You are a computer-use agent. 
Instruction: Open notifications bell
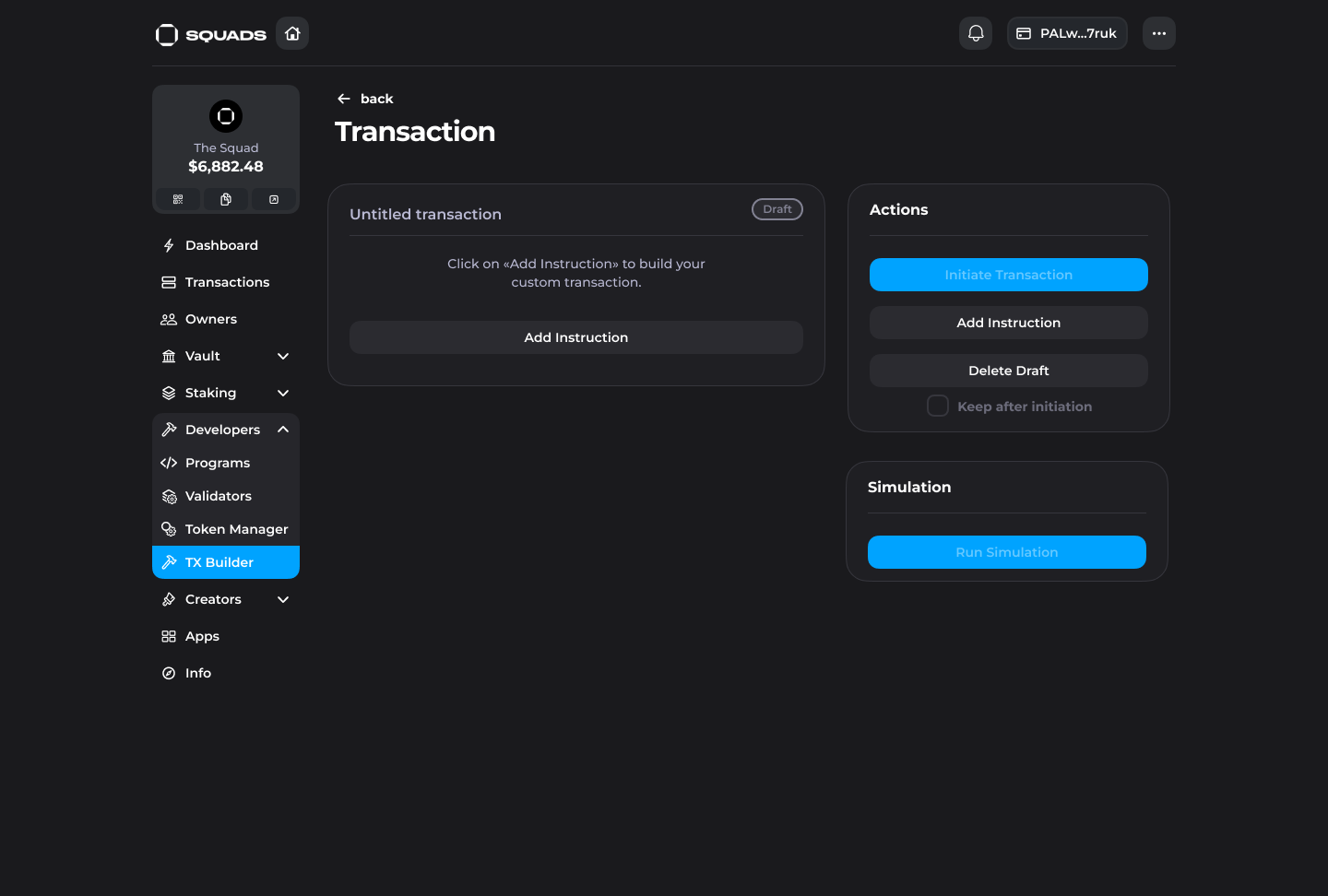coord(976,33)
